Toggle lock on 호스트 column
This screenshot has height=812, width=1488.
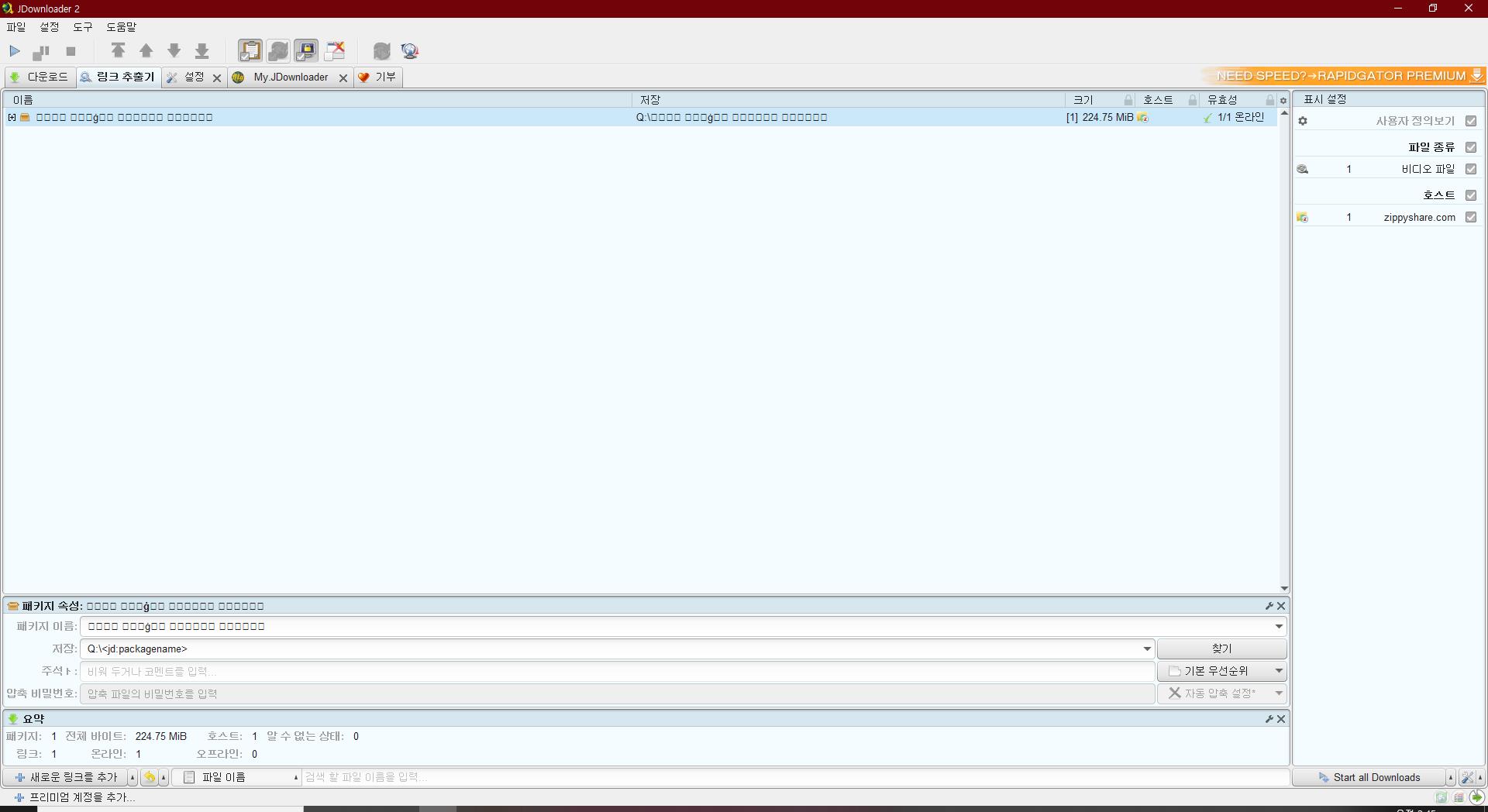(1193, 100)
